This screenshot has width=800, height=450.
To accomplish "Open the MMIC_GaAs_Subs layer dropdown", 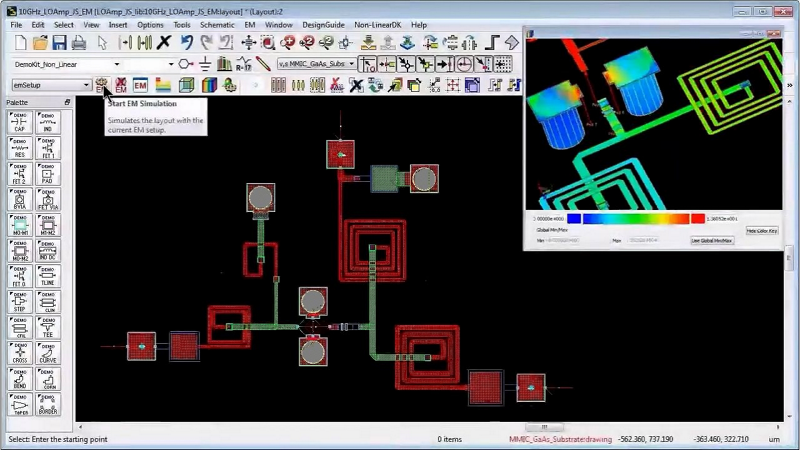I will (316, 64).
